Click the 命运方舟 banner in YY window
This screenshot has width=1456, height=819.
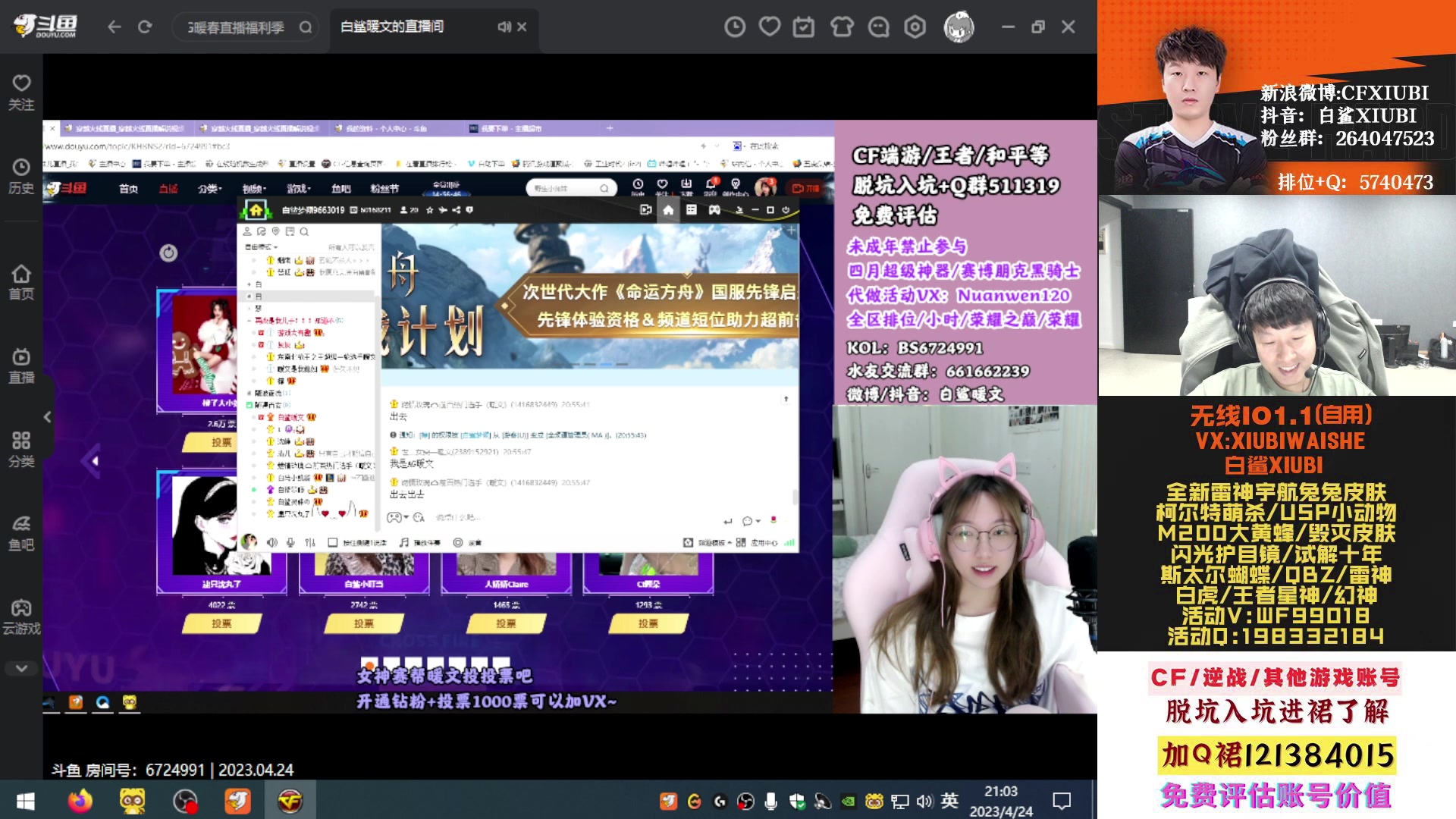590,296
